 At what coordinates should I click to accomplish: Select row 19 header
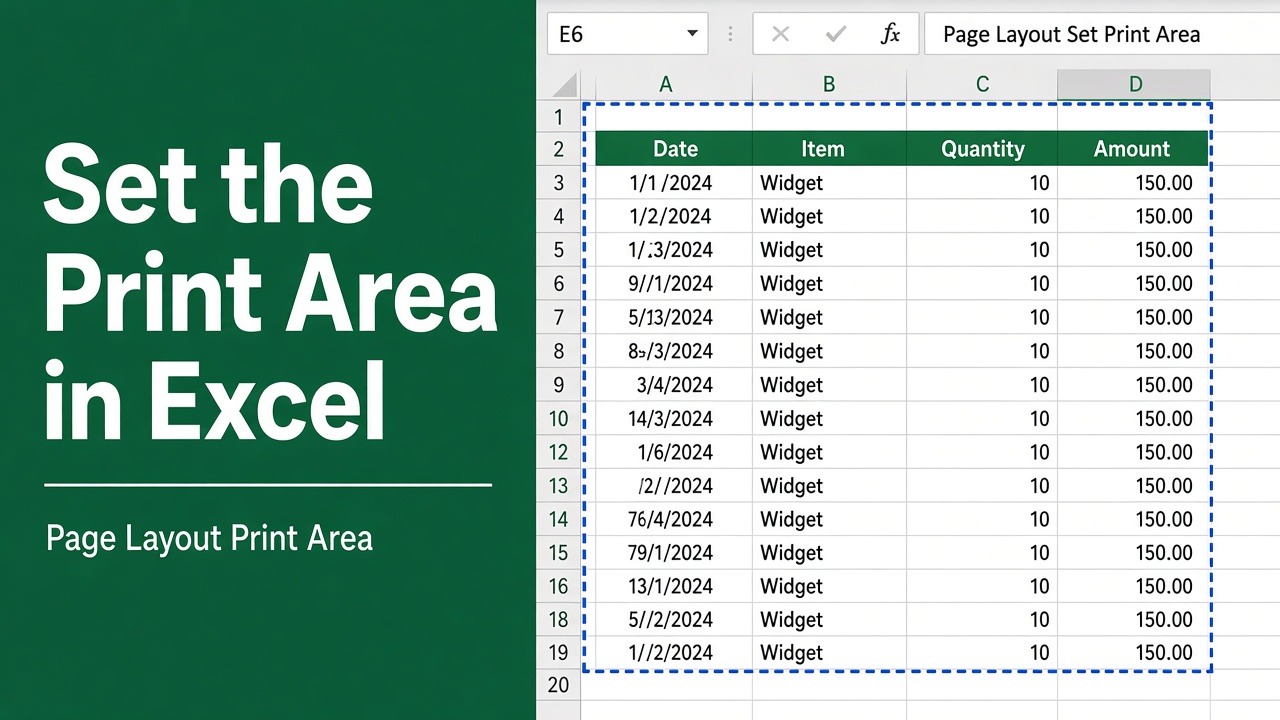click(558, 653)
